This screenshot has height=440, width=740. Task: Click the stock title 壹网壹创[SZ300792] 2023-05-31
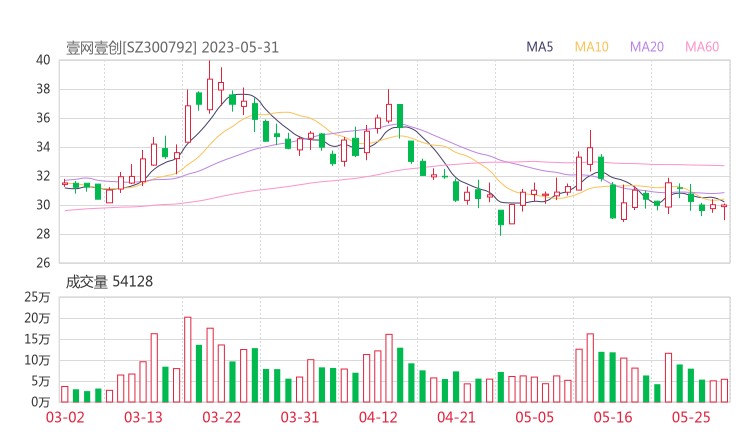[x=172, y=48]
